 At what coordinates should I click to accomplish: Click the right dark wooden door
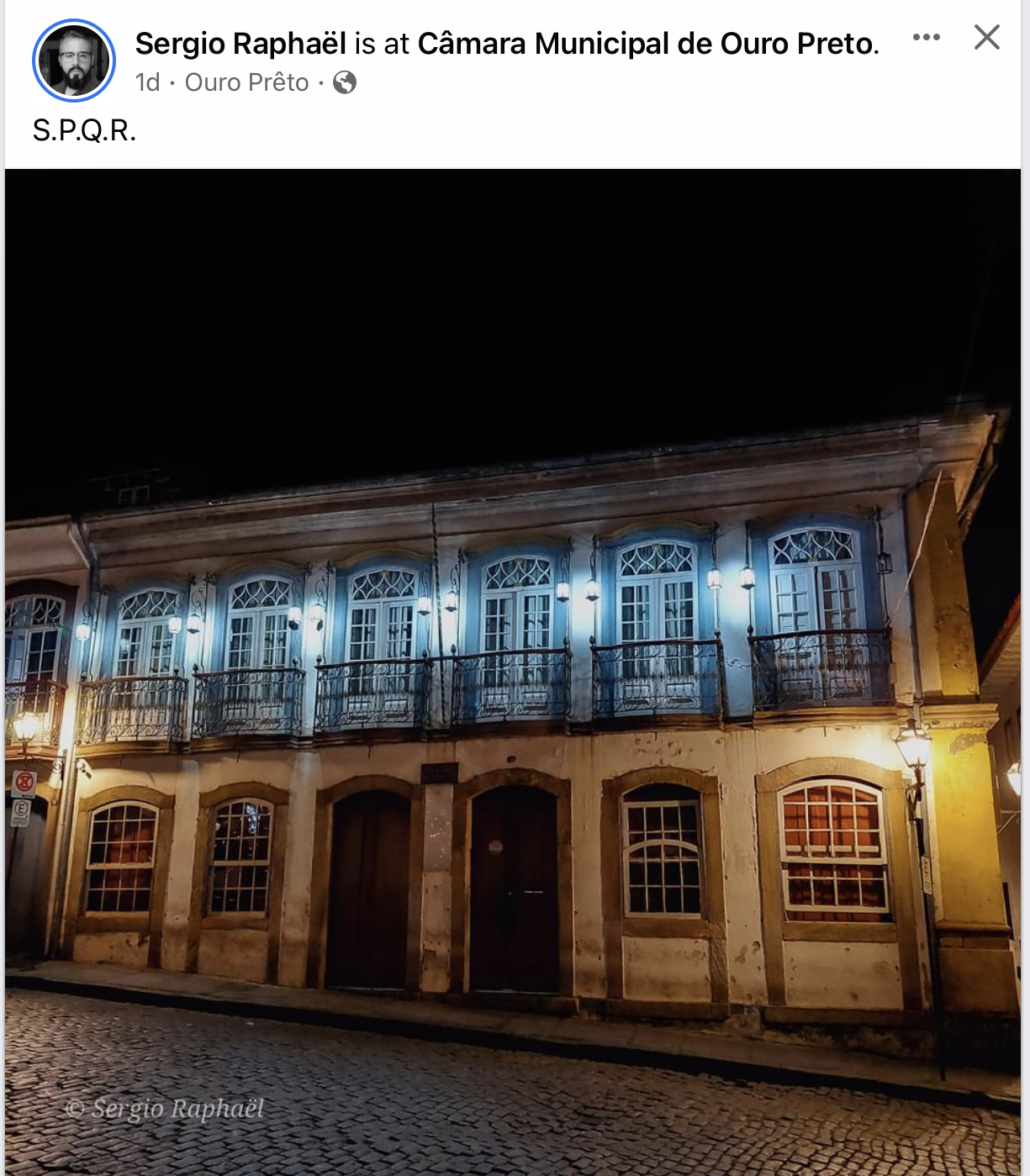pos(515,889)
